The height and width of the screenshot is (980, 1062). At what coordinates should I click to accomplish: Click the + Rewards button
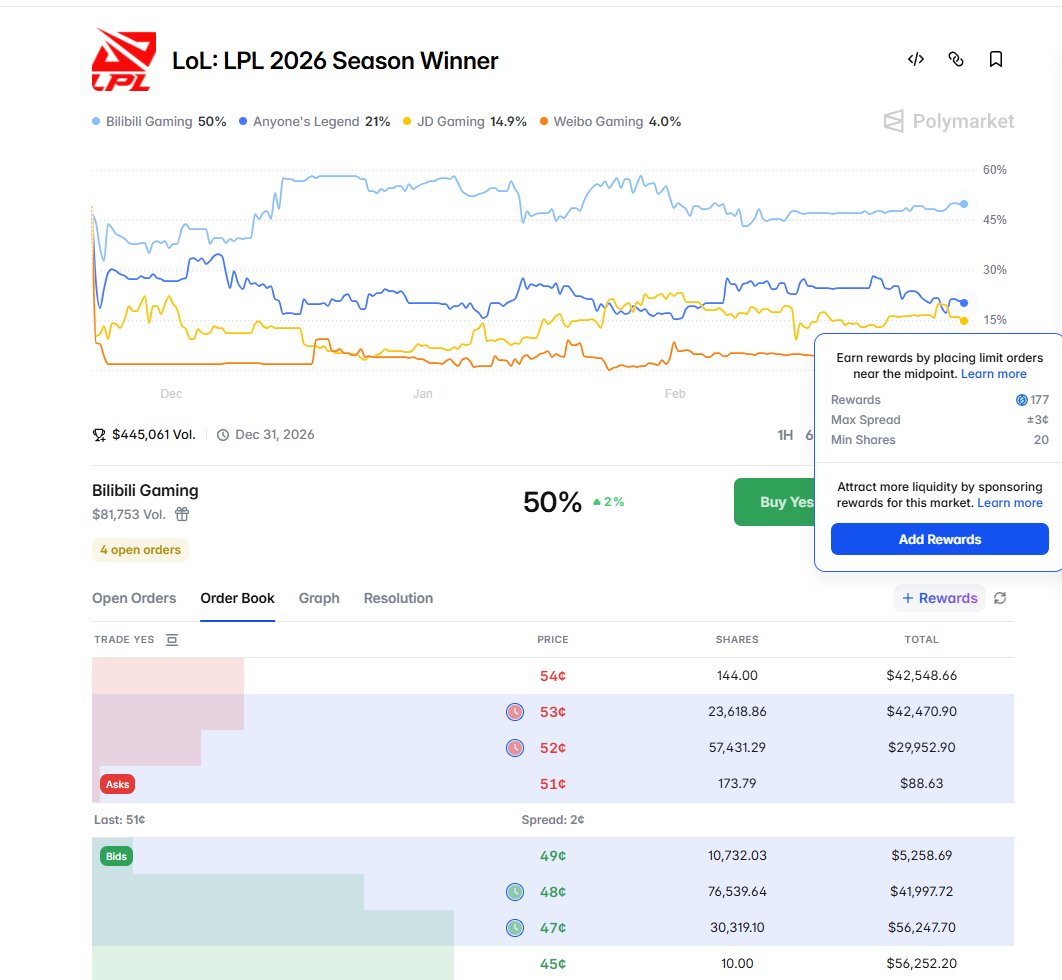pyautogui.click(x=939, y=598)
